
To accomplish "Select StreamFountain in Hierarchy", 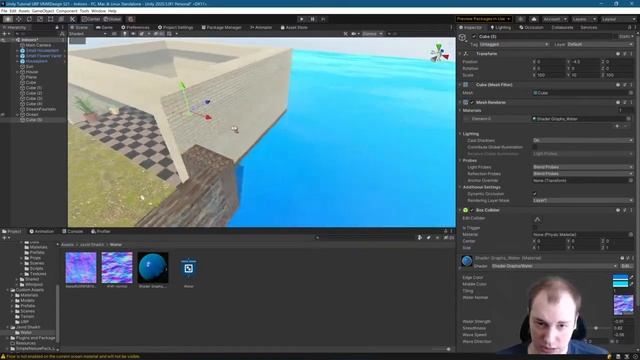I will pyautogui.click(x=41, y=109).
